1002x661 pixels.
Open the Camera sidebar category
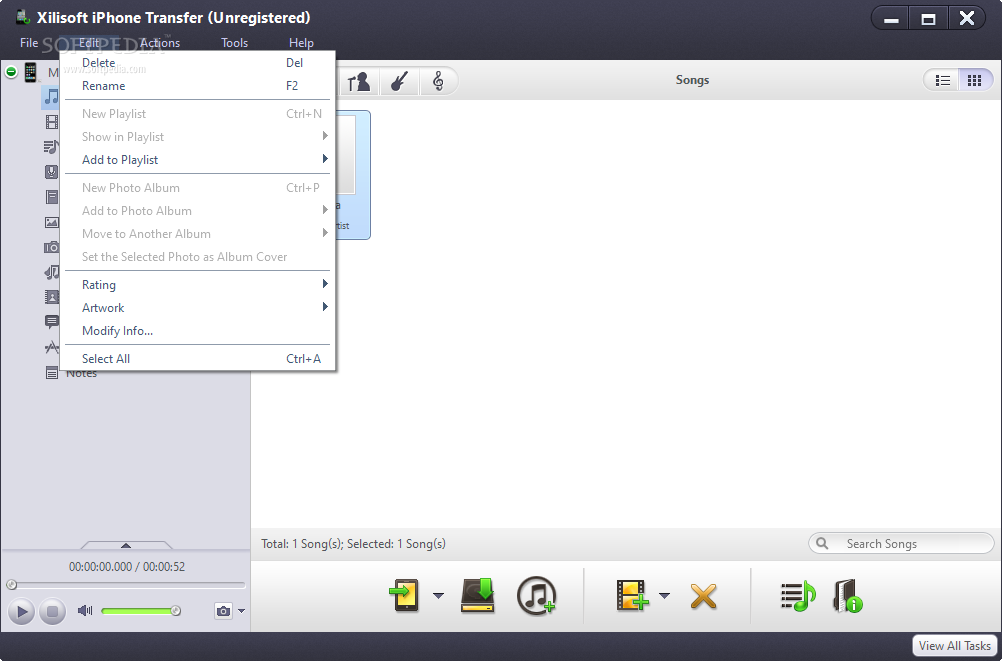click(52, 247)
